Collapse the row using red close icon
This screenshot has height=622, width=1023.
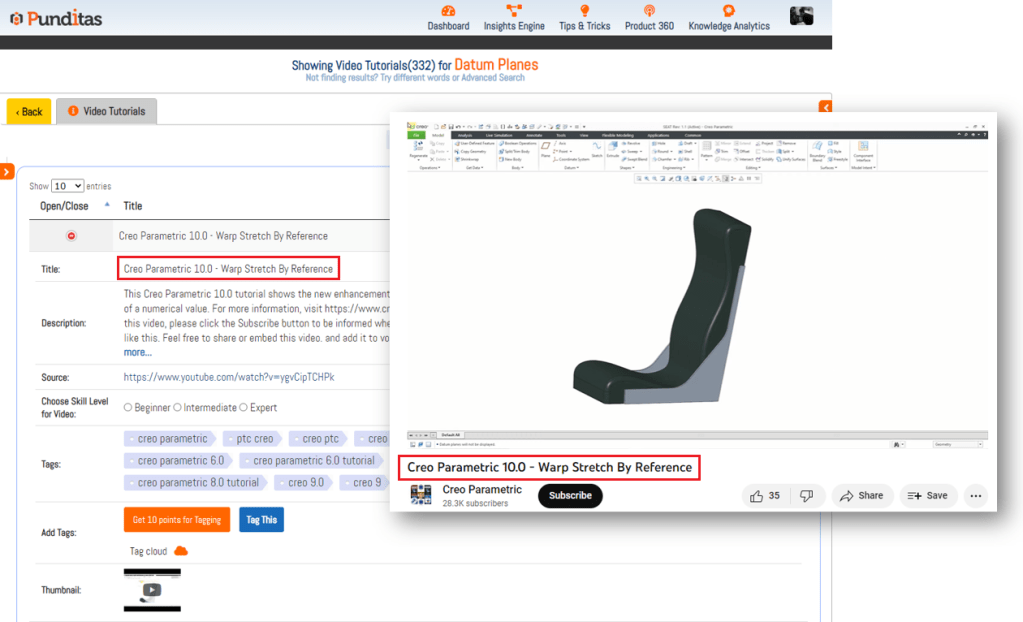(71, 236)
